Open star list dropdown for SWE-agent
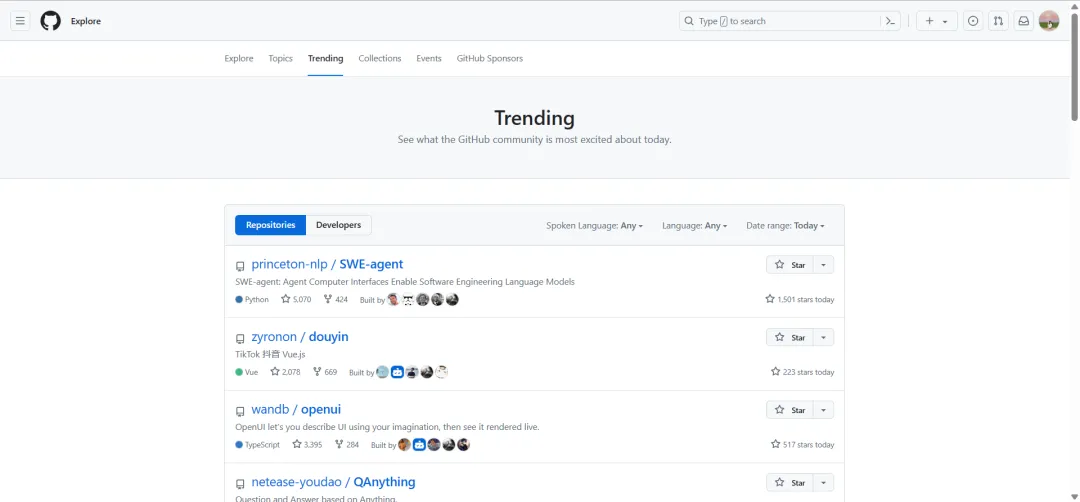The height and width of the screenshot is (502, 1080). click(824, 265)
